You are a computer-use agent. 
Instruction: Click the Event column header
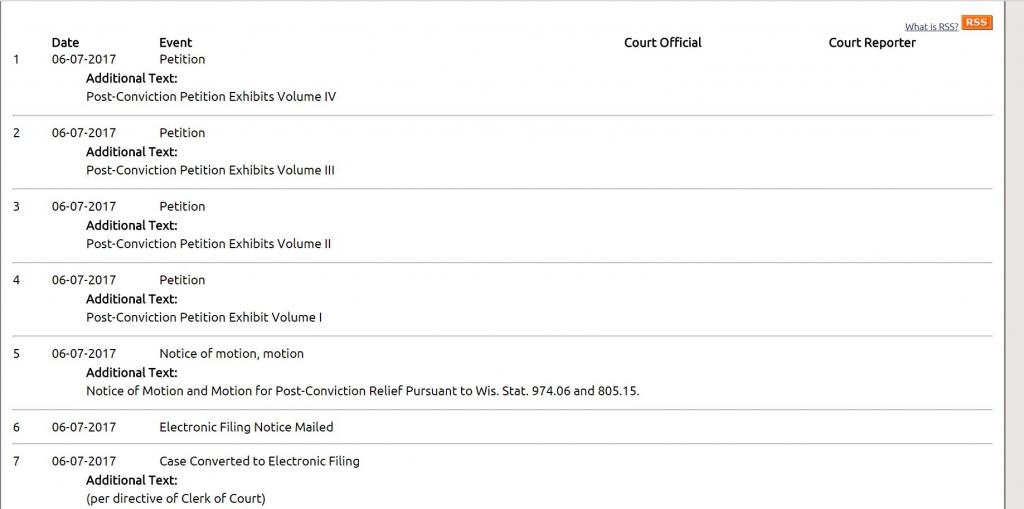(175, 43)
